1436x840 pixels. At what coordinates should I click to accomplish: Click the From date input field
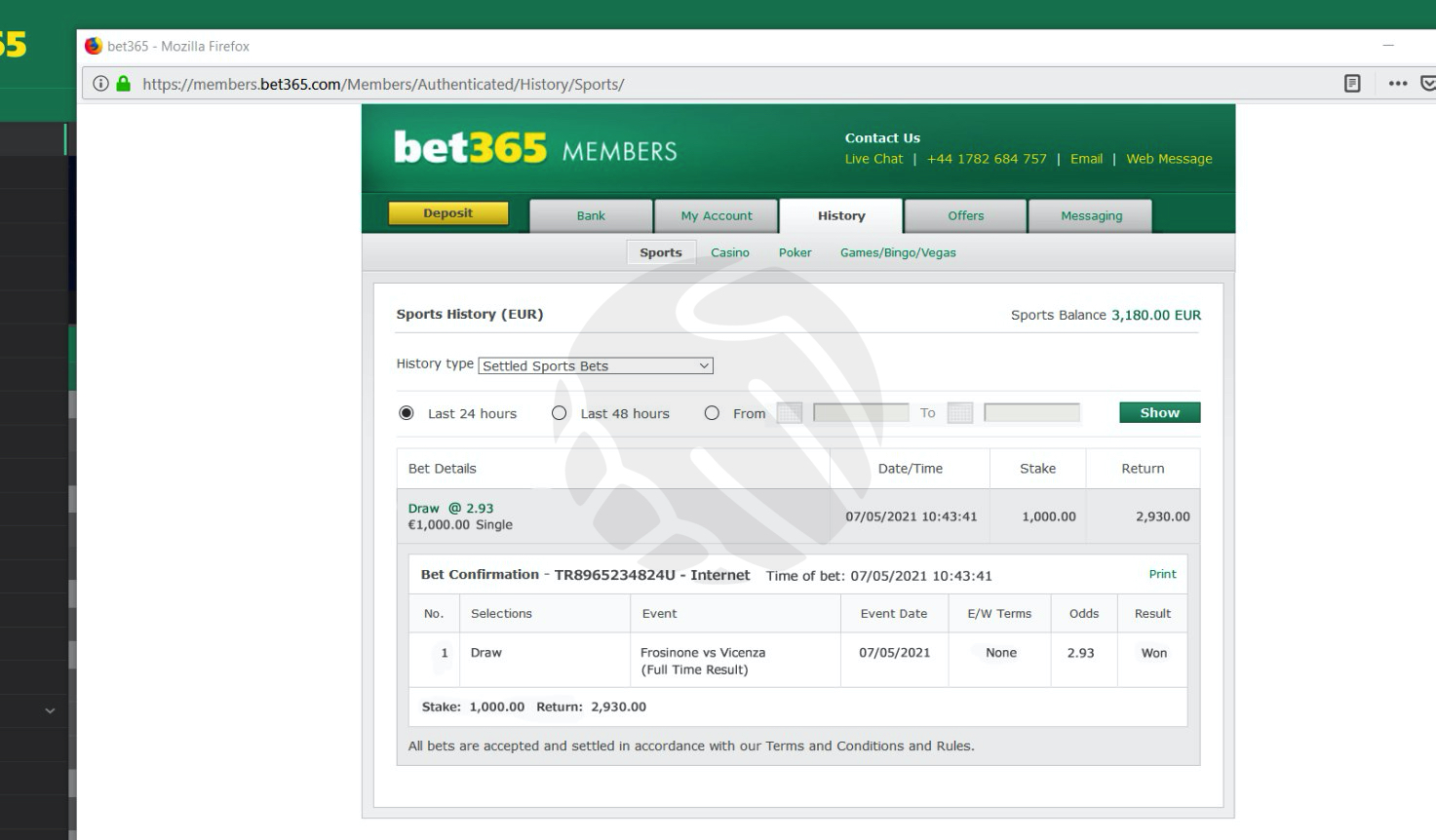click(x=861, y=413)
